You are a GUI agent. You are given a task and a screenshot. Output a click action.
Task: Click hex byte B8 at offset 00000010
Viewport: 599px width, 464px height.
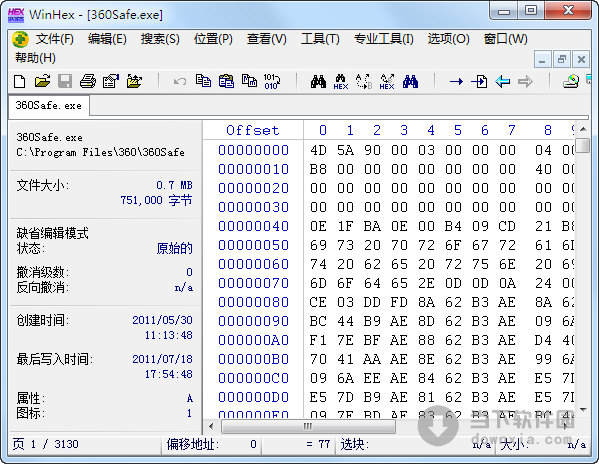tap(318, 169)
